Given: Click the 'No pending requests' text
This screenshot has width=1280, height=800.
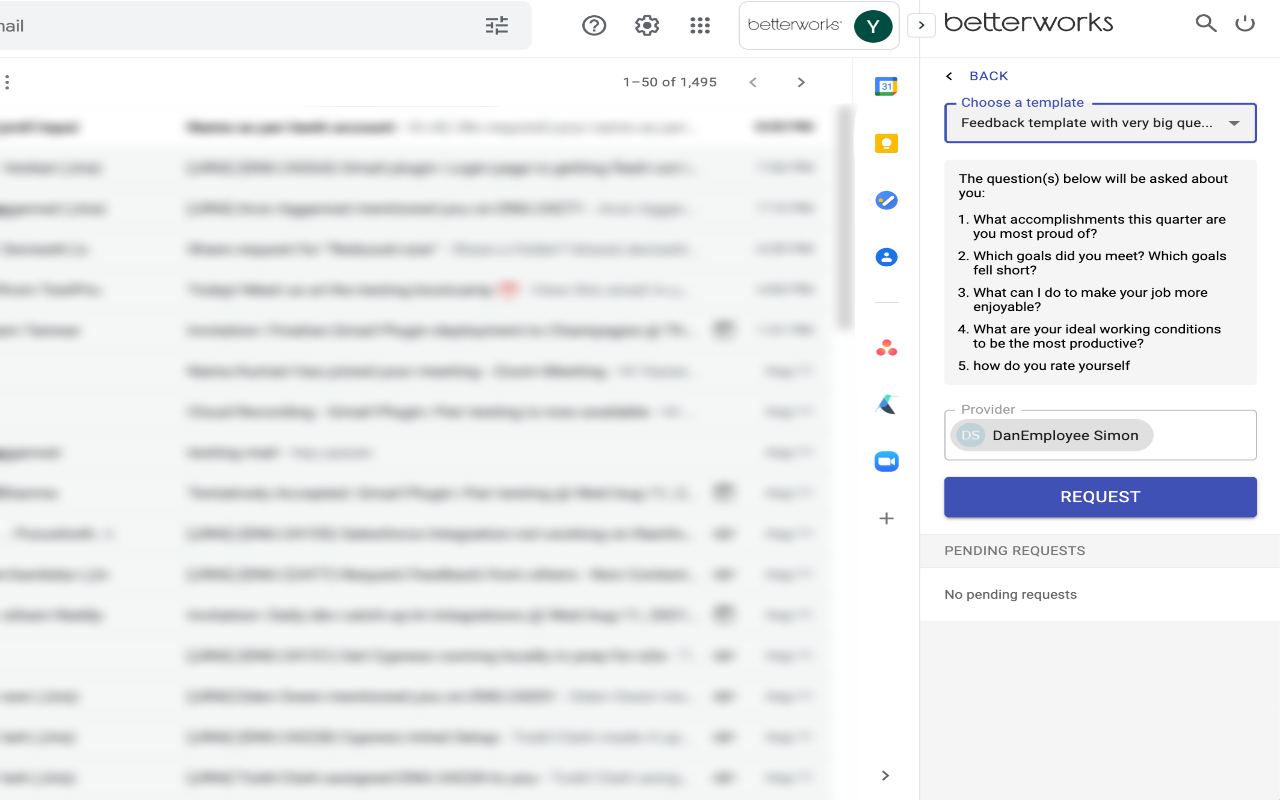Looking at the screenshot, I should tap(1010, 594).
